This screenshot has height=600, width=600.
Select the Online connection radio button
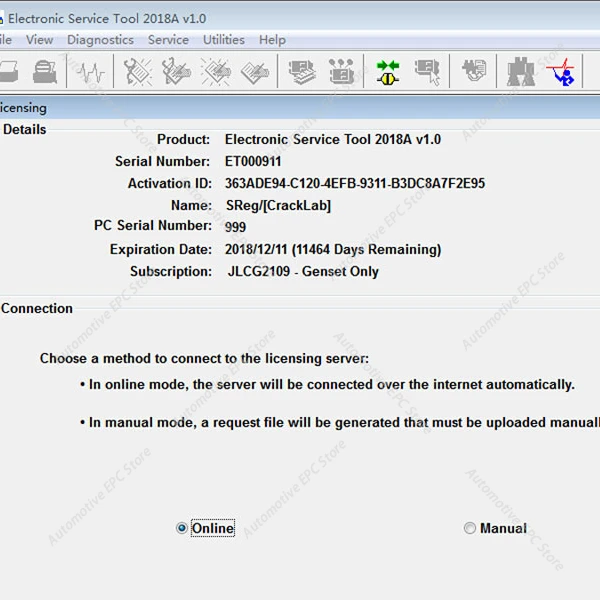181,528
